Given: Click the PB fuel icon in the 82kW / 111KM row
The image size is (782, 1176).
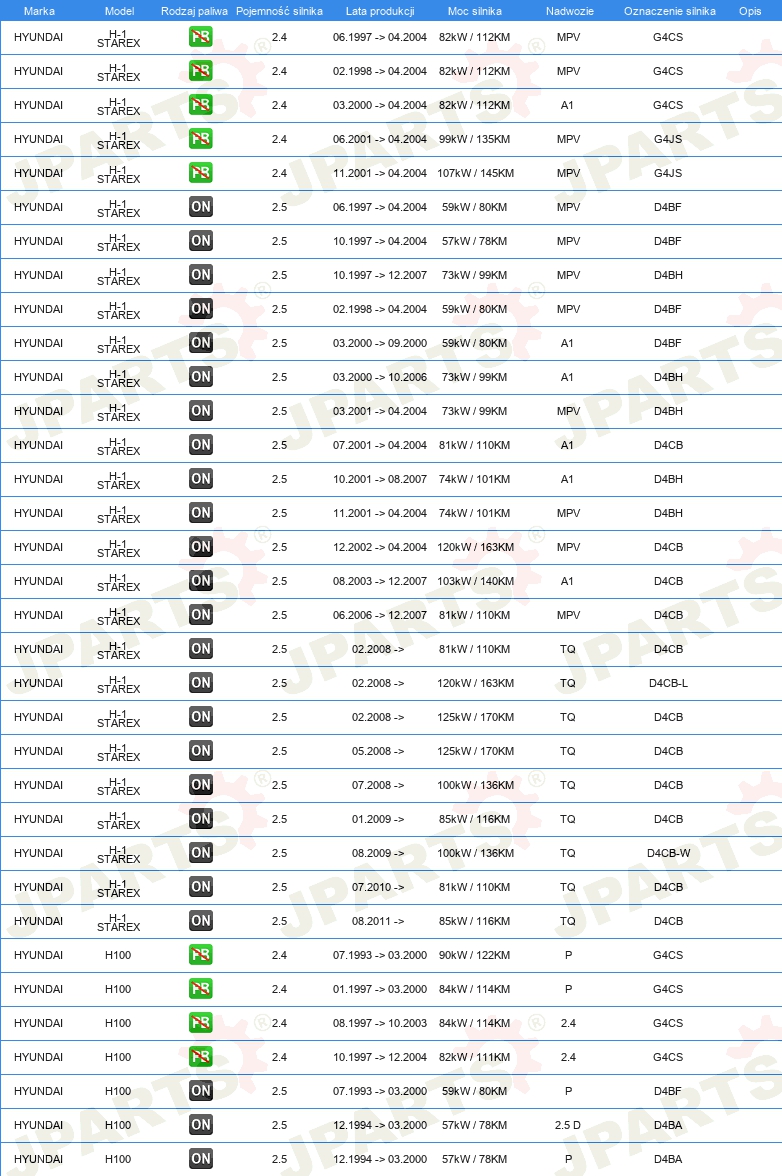Looking at the screenshot, I should [x=200, y=1057].
